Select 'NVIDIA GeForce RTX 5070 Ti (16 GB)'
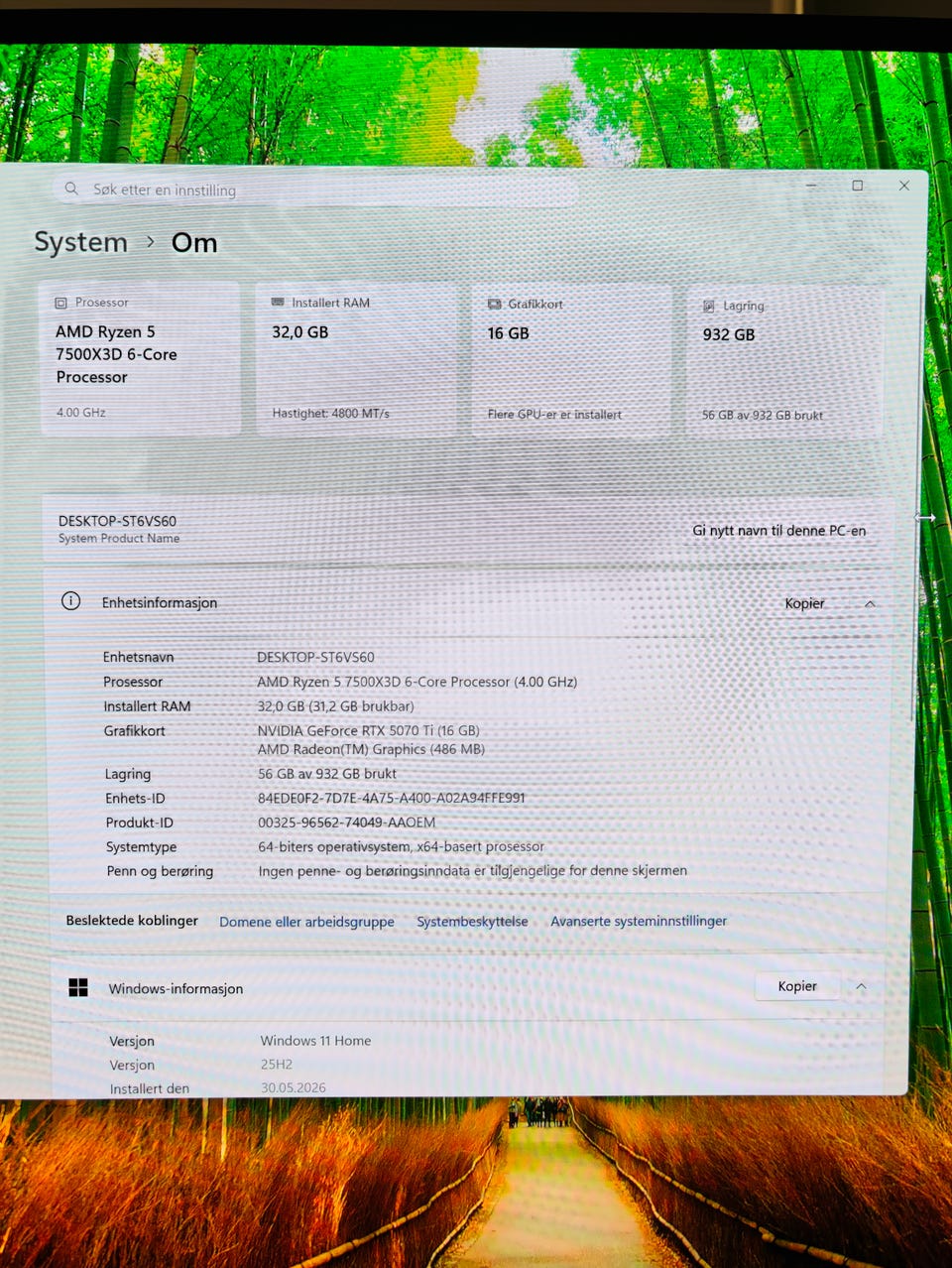The height and width of the screenshot is (1268, 952). (x=368, y=730)
